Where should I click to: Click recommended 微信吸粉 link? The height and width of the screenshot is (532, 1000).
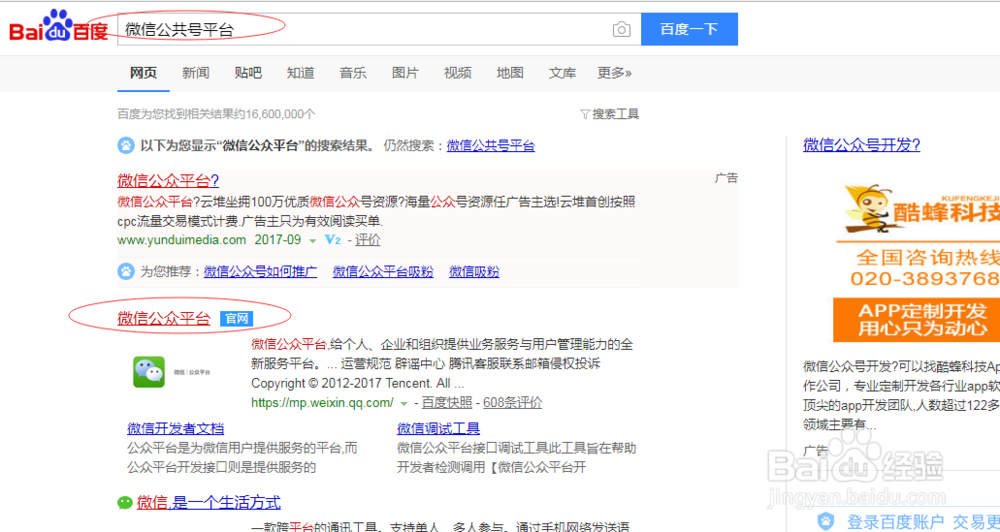(x=474, y=272)
